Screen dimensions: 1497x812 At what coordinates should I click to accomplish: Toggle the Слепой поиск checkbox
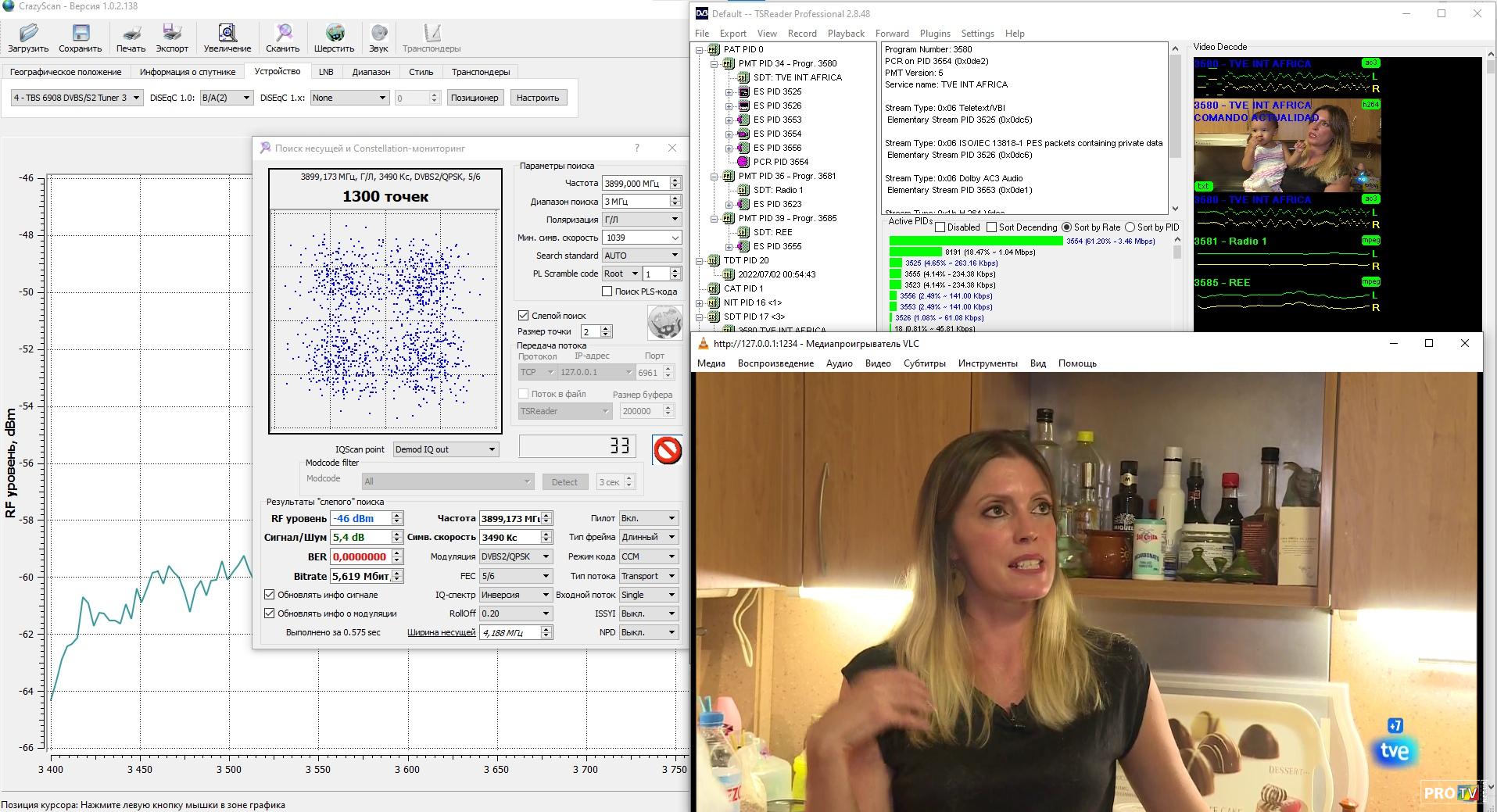click(524, 316)
